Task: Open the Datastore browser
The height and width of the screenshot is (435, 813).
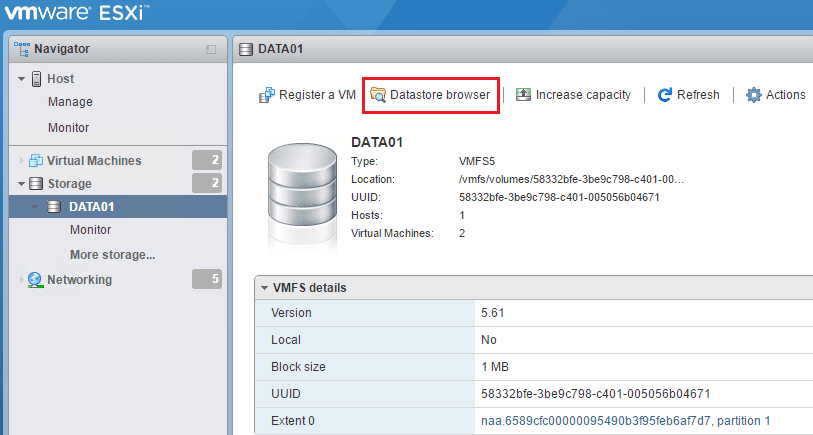Action: [430, 95]
